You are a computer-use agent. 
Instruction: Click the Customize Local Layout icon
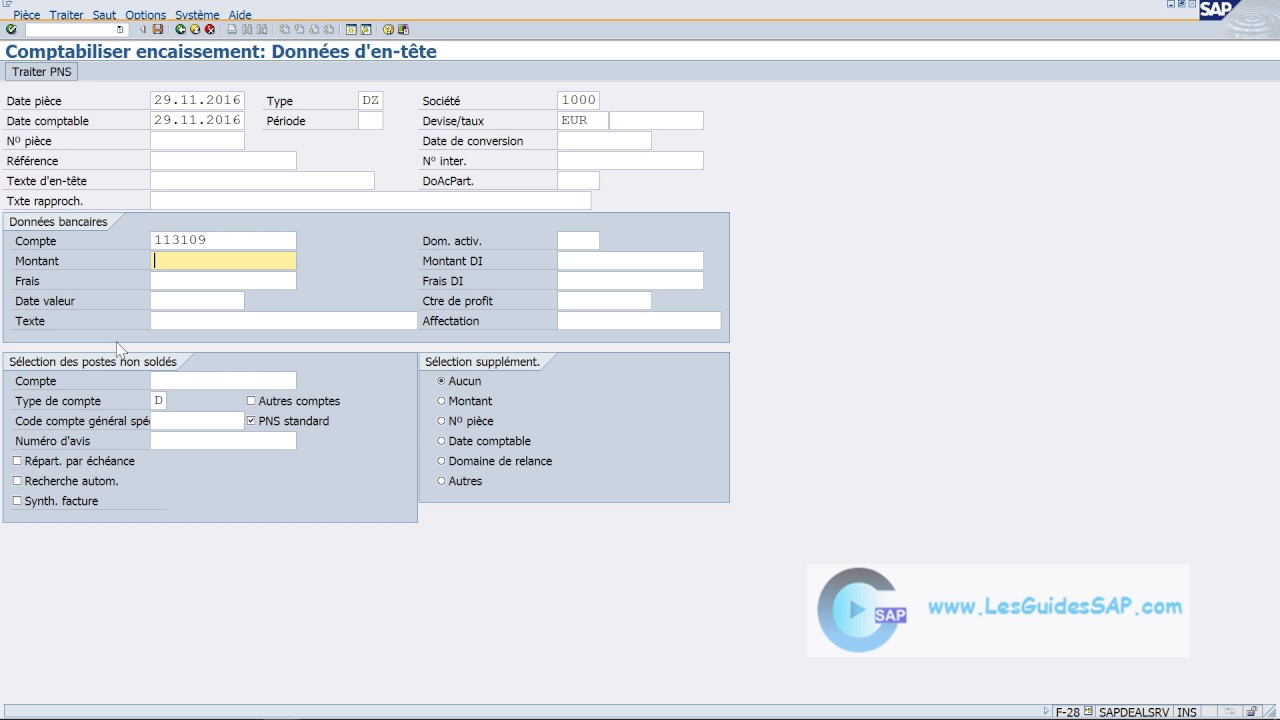coord(403,30)
